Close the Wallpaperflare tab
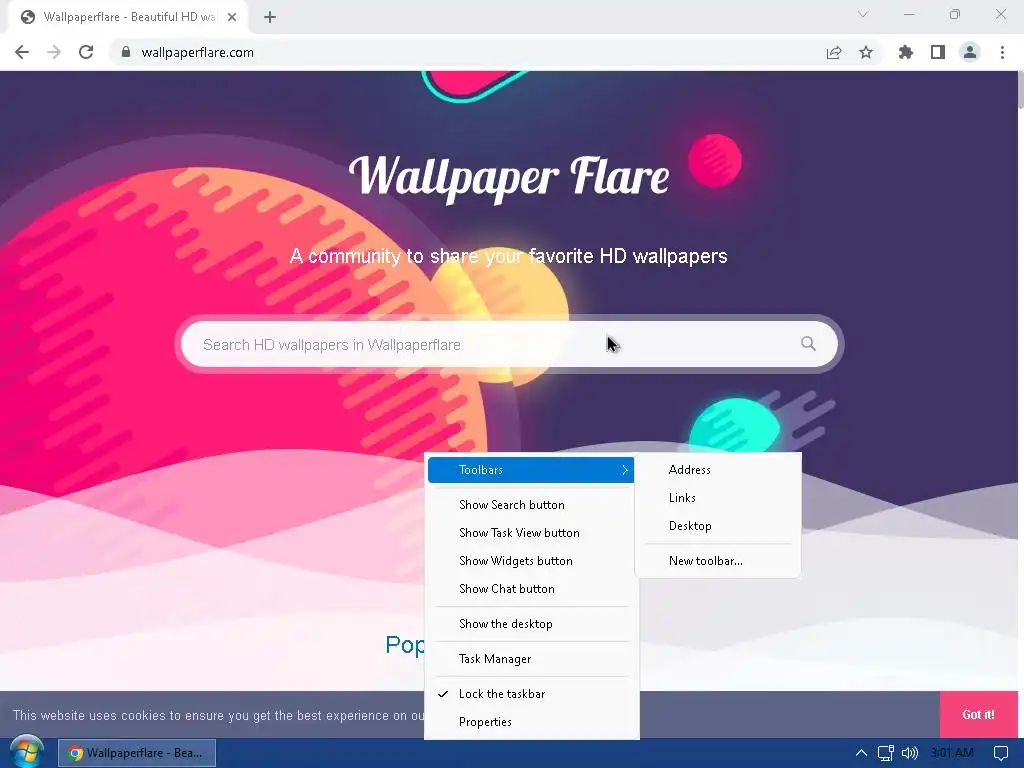 [232, 17]
